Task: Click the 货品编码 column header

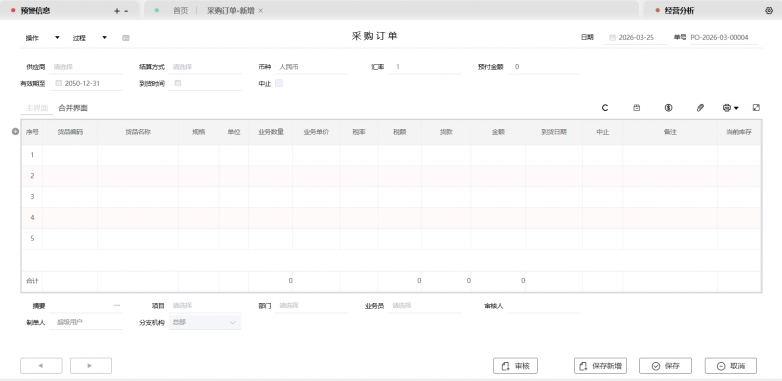Action: tap(70, 132)
